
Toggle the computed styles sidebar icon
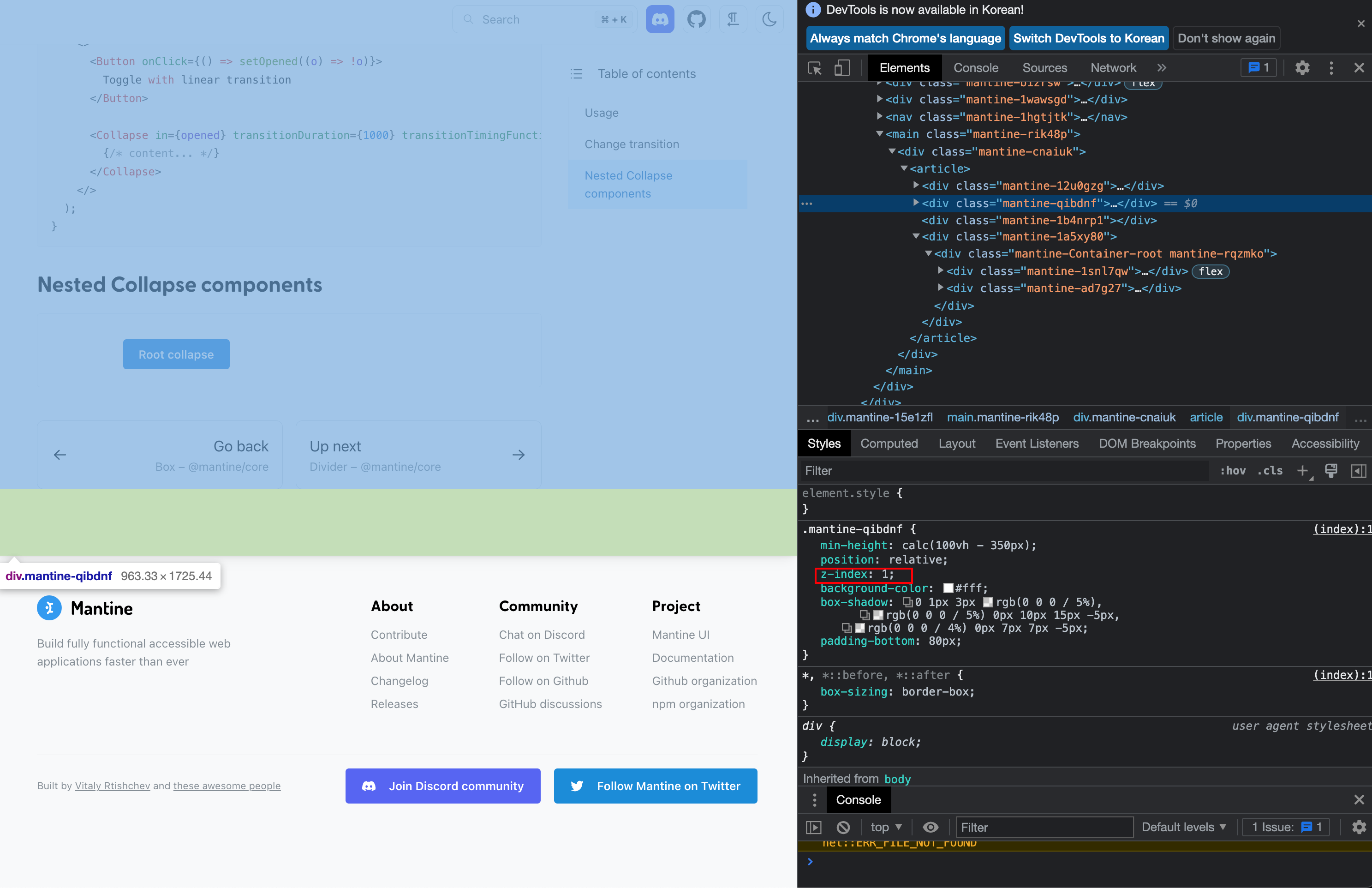[1358, 470]
